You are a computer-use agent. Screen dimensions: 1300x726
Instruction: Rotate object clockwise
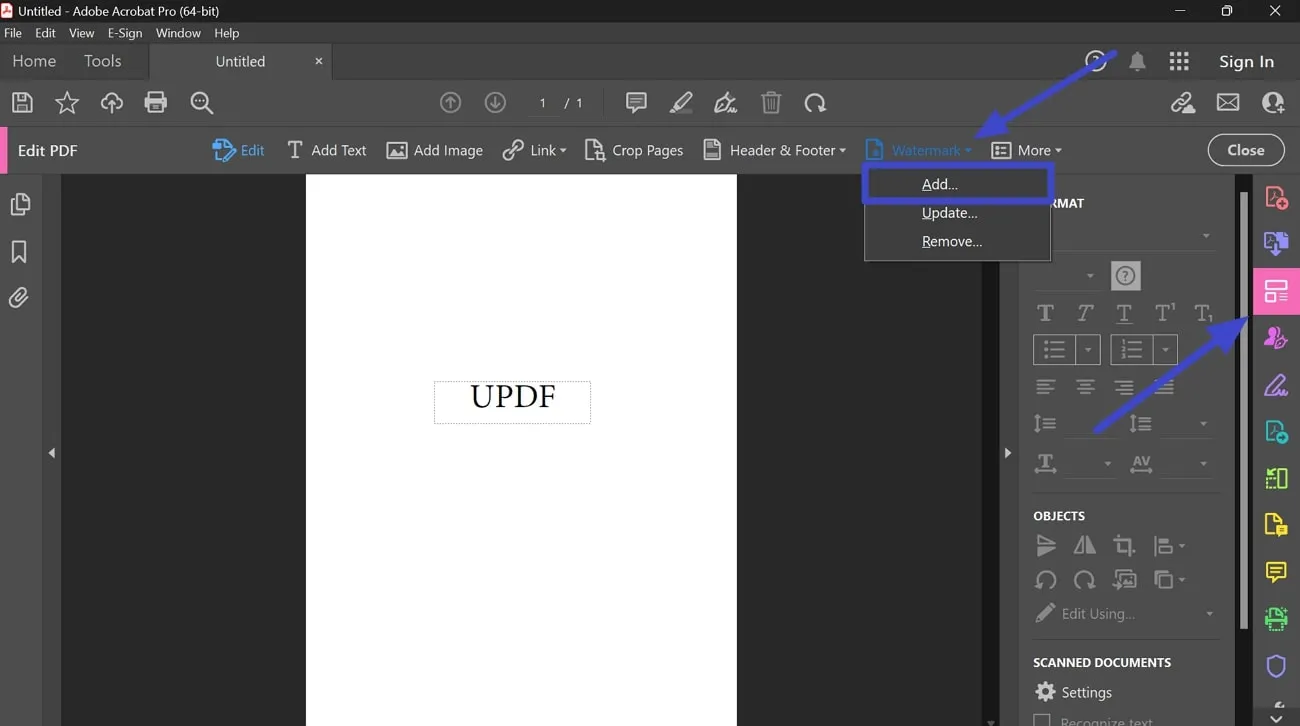pyautogui.click(x=1084, y=580)
